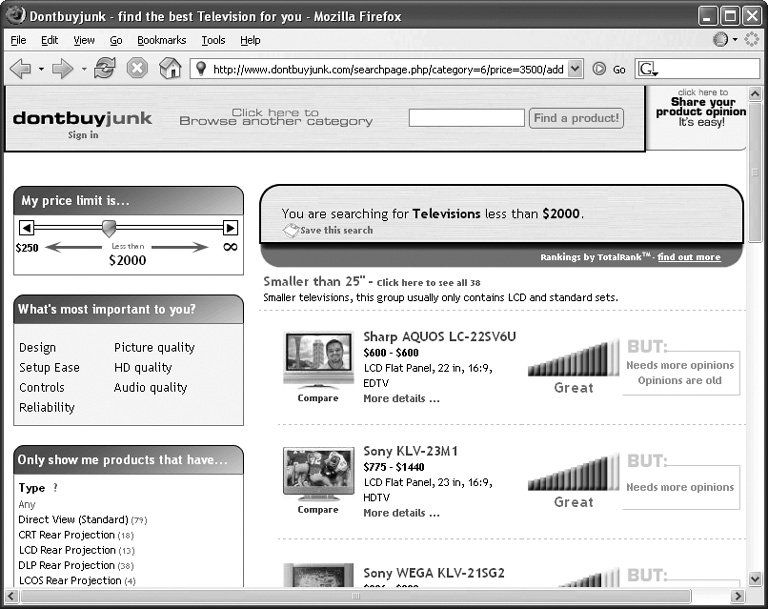Screen dimensions: 768x609
Task: Reload the page with the refresh icon
Action: pos(104,69)
